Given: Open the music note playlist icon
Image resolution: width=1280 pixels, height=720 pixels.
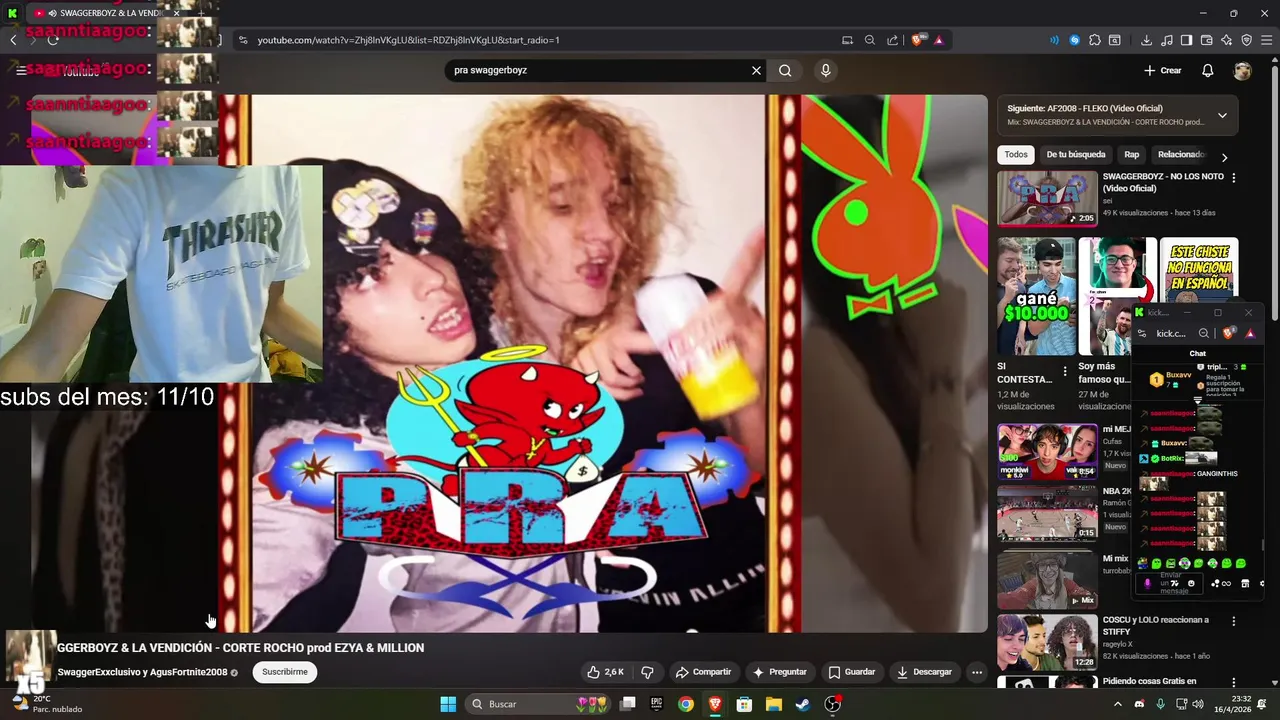Looking at the screenshot, I should tap(1166, 40).
